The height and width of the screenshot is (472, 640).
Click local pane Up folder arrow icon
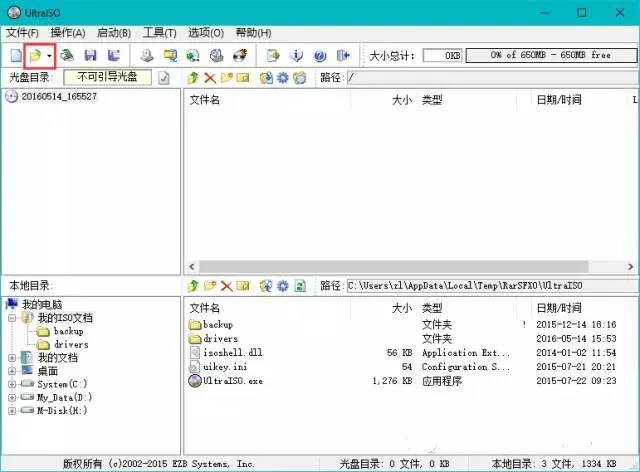[x=193, y=286]
